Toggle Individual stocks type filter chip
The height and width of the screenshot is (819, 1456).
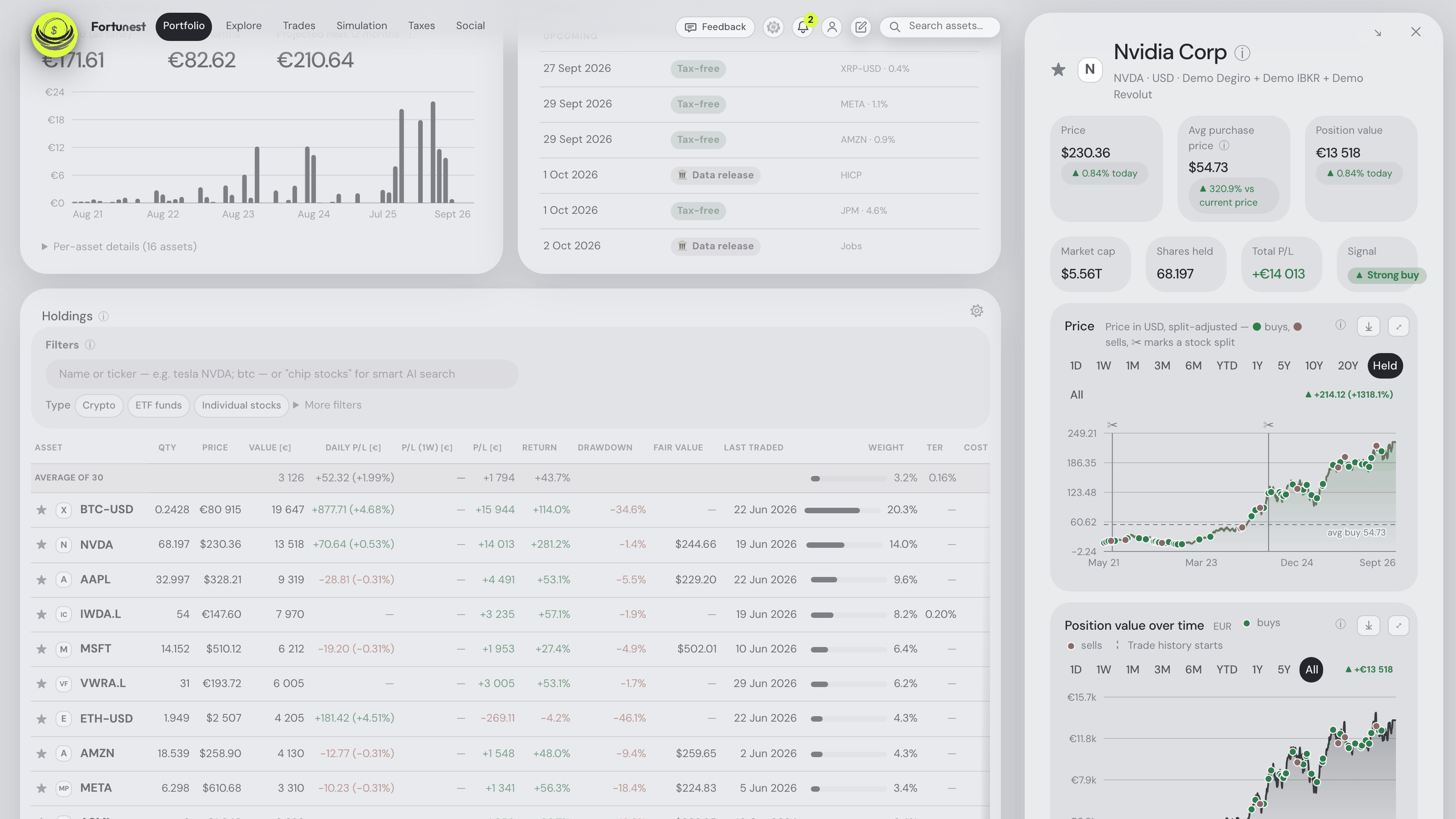[241, 405]
